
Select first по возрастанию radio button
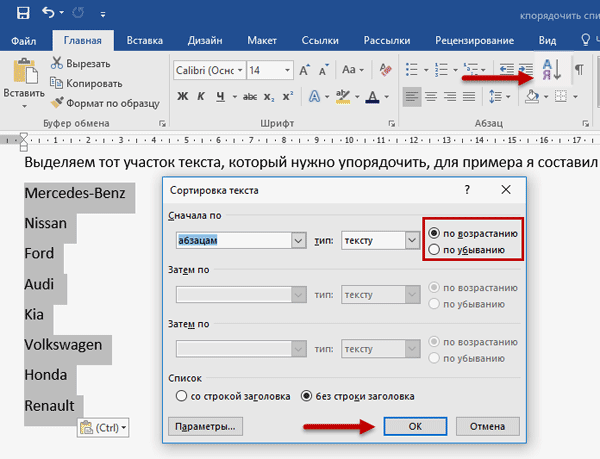coord(434,233)
